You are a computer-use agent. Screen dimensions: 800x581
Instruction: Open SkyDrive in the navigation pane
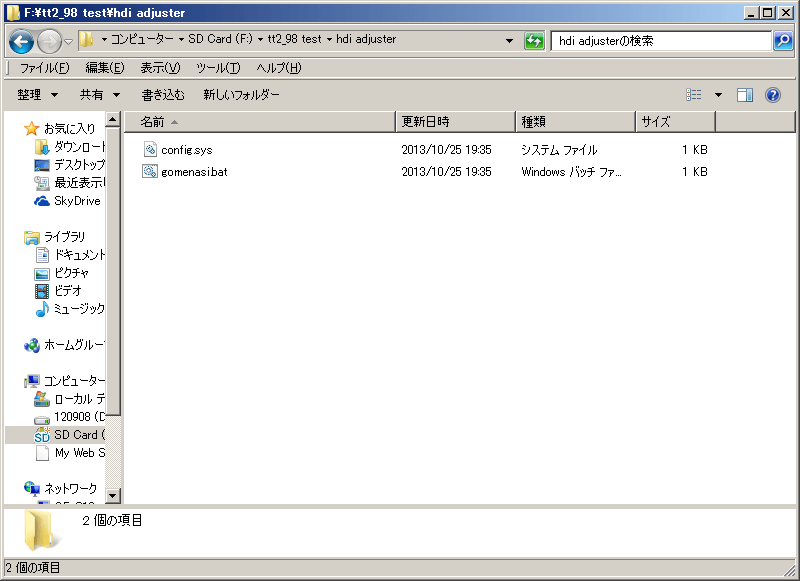tap(77, 201)
